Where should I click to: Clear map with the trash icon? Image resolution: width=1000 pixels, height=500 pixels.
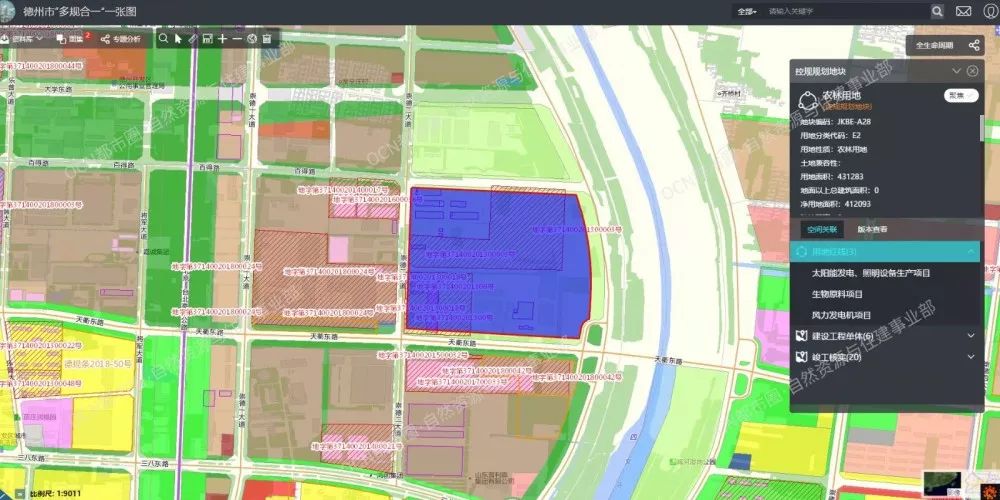(267, 39)
